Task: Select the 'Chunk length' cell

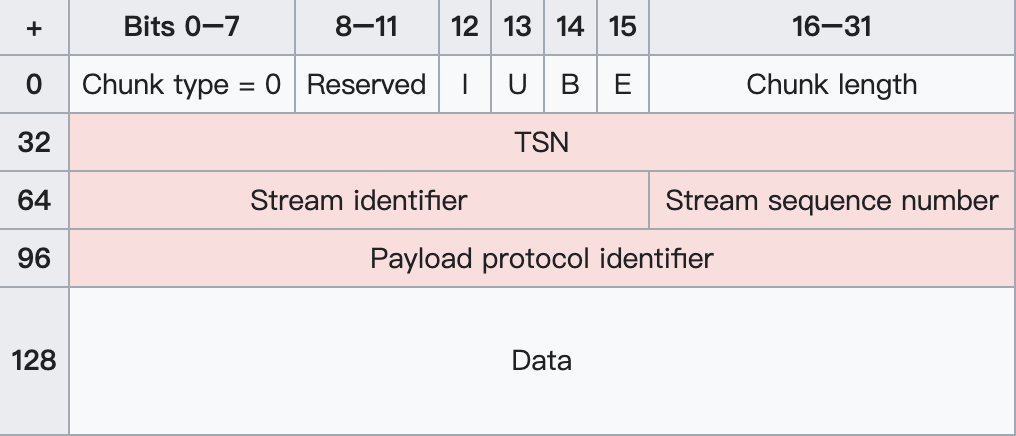Action: 831,85
